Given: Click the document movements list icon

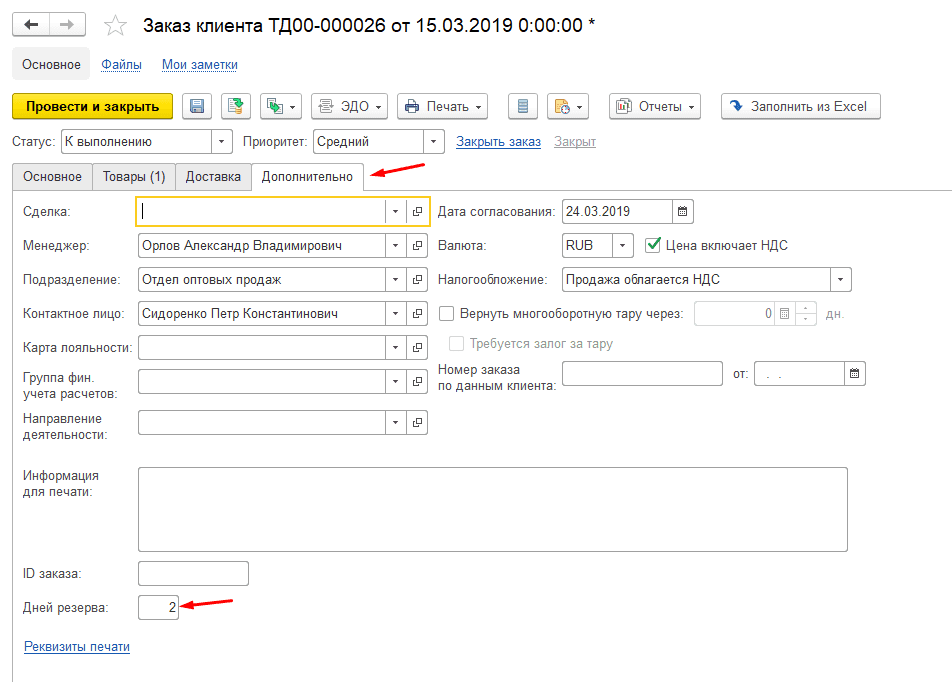Looking at the screenshot, I should [523, 106].
